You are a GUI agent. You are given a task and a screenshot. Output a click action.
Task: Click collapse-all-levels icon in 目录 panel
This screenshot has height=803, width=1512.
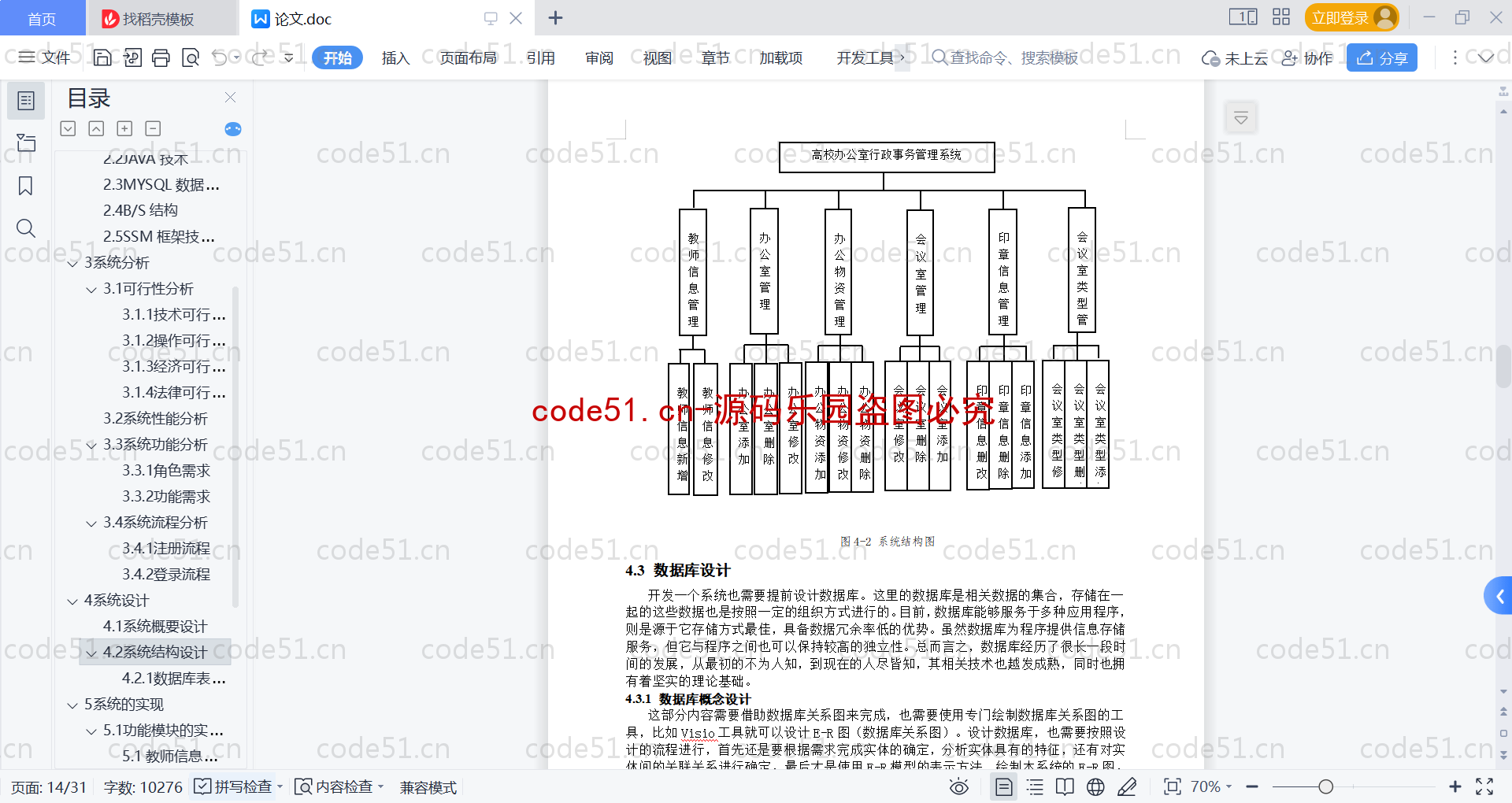(69, 128)
